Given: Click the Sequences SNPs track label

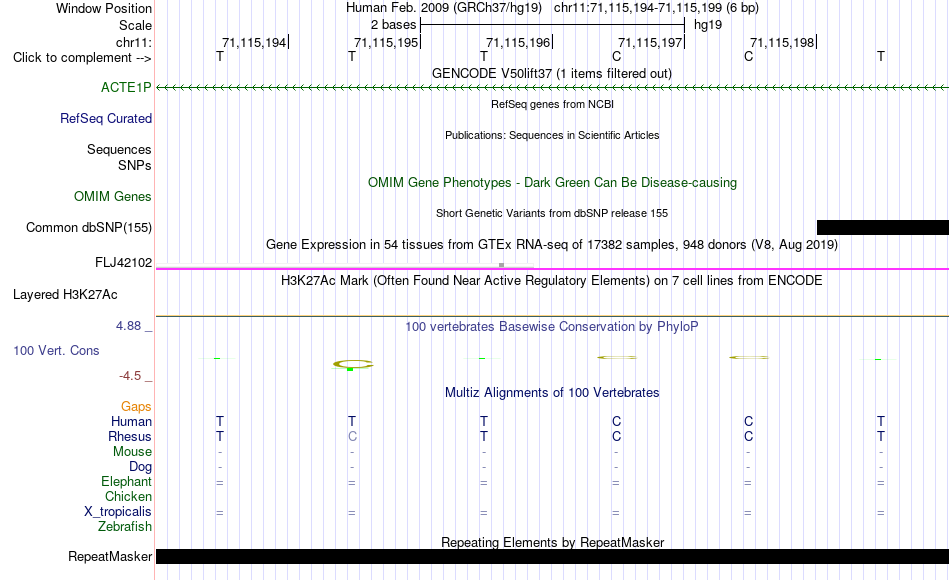Looking at the screenshot, I should (x=119, y=157).
